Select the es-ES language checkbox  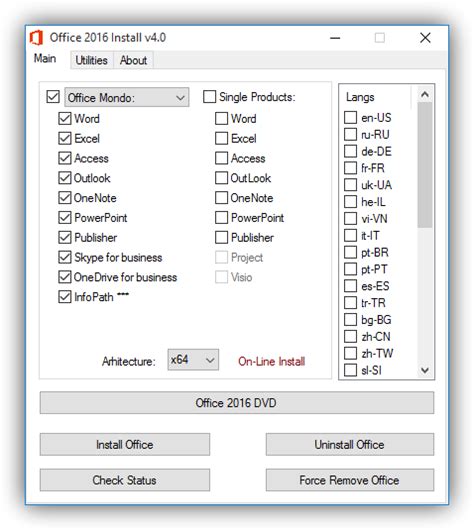351,286
